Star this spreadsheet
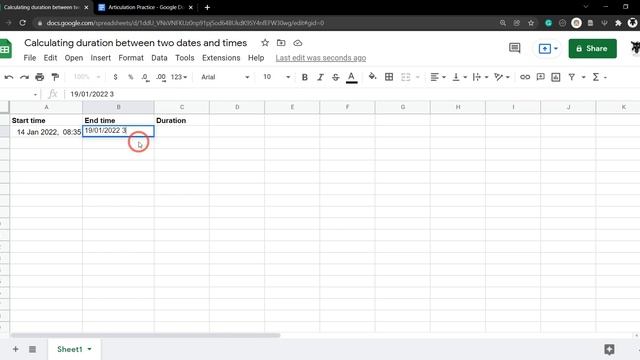This screenshot has height=360, width=640. click(265, 43)
